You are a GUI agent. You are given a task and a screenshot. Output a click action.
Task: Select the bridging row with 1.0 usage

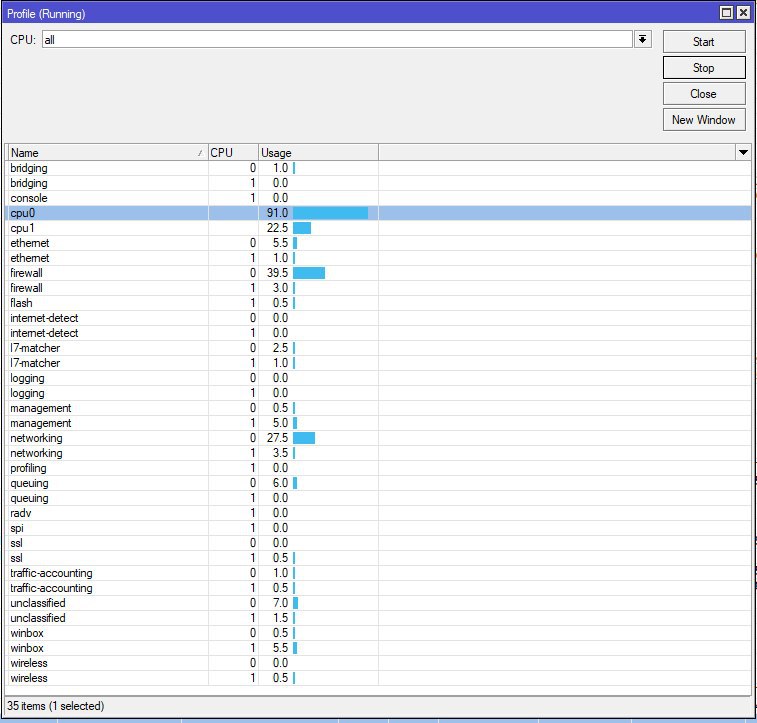379,168
